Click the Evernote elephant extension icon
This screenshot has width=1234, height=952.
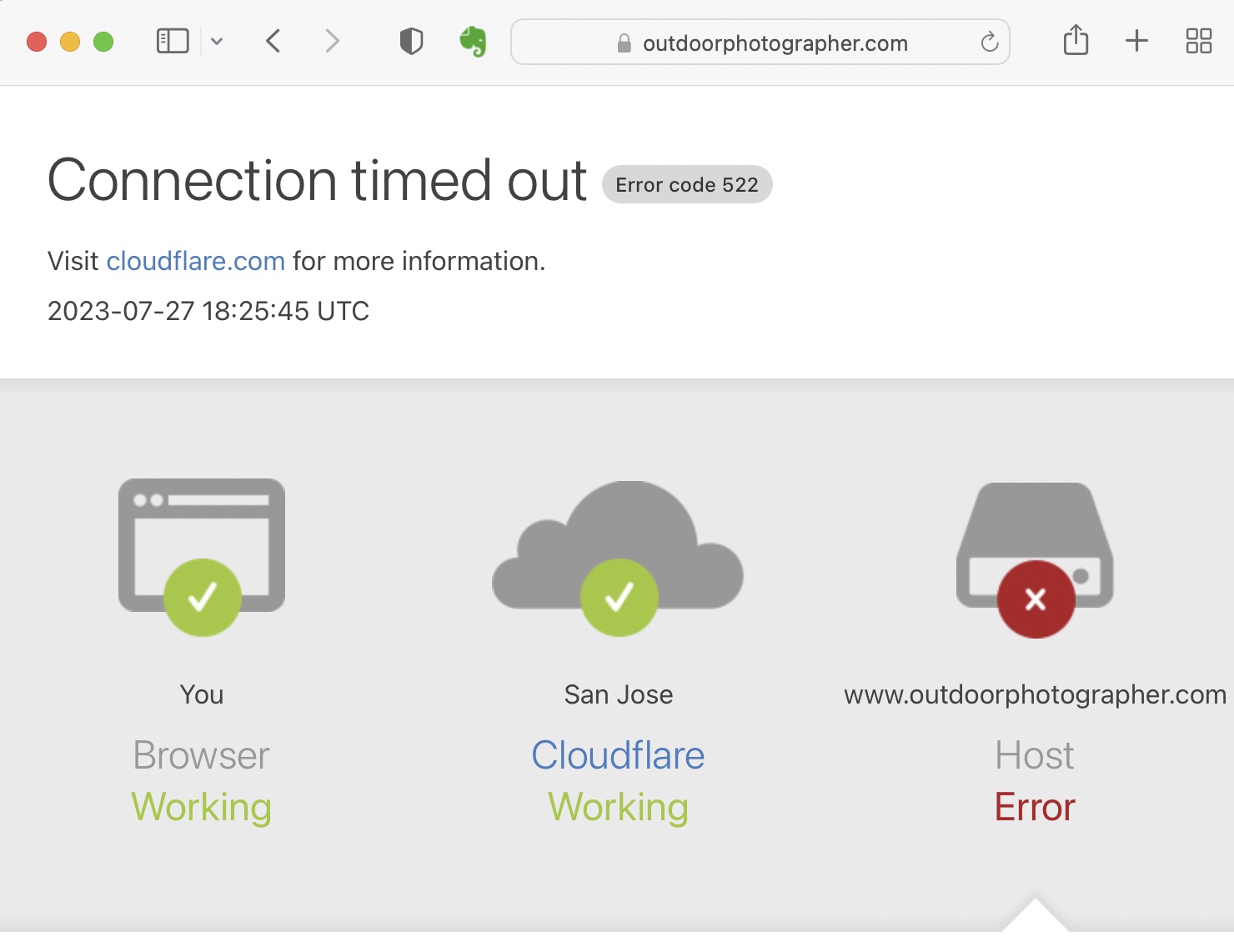pyautogui.click(x=473, y=41)
